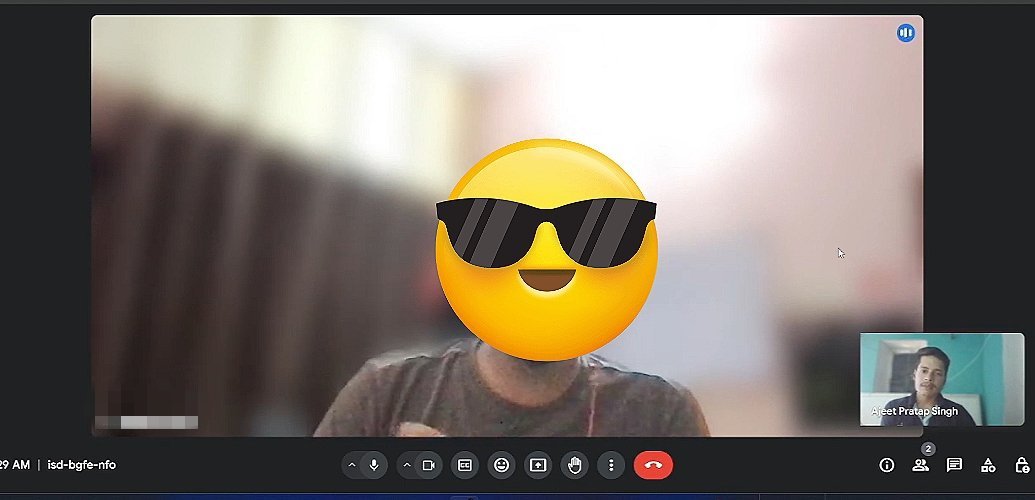Open more options menu
Image resolution: width=1035 pixels, height=500 pixels.
(611, 466)
